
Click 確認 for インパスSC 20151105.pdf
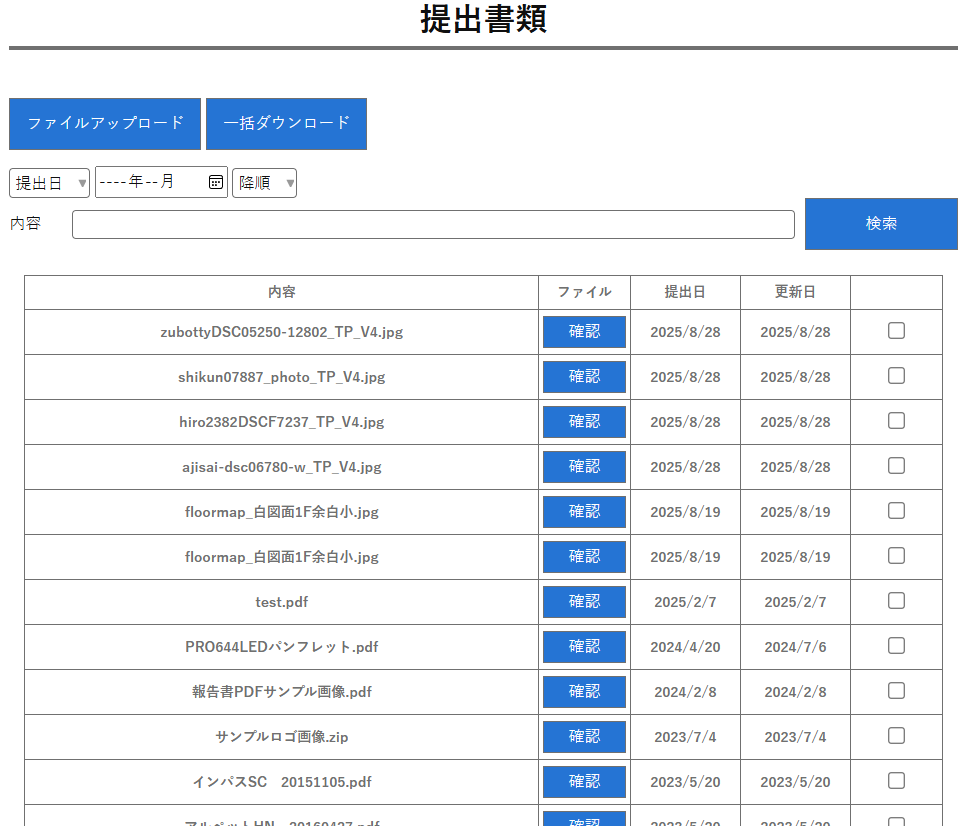tap(584, 782)
